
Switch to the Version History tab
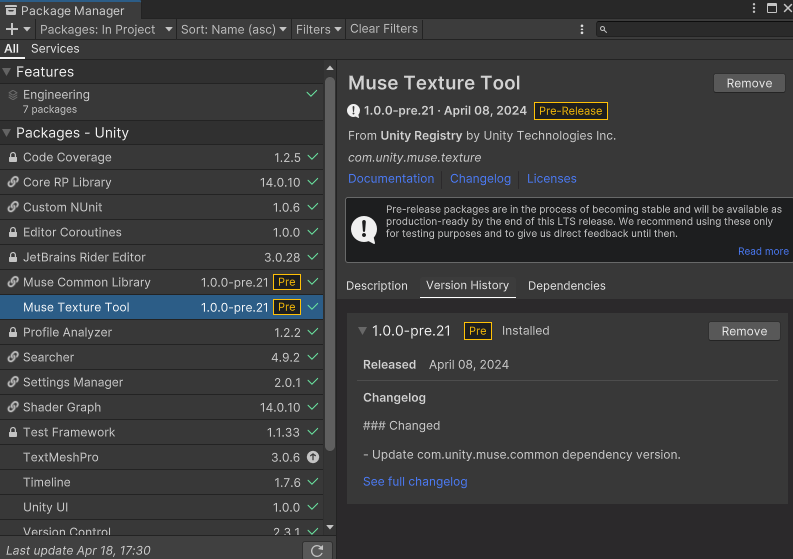coord(467,286)
